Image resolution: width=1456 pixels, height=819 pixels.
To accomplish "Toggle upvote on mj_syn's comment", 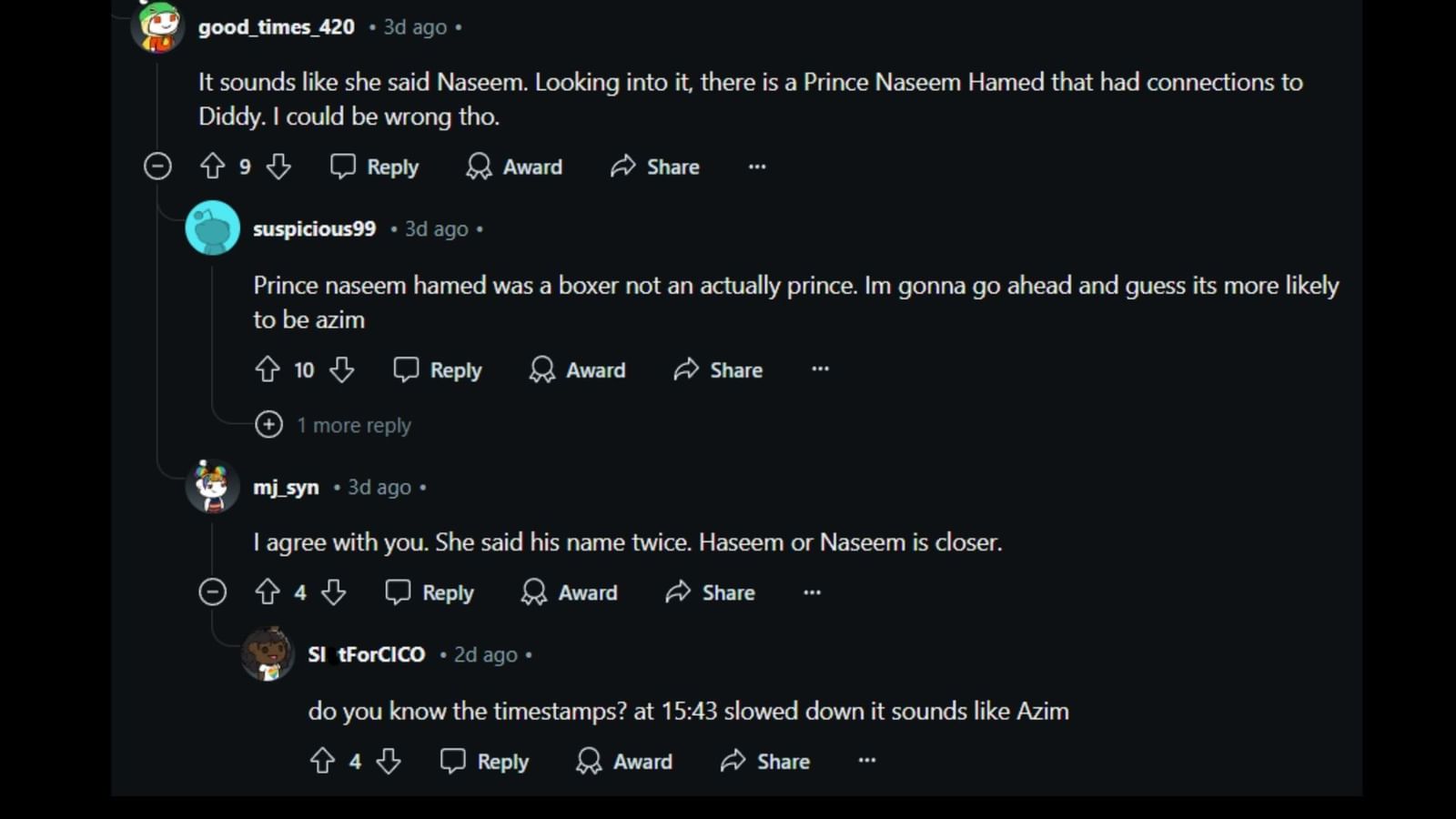I will click(x=267, y=591).
